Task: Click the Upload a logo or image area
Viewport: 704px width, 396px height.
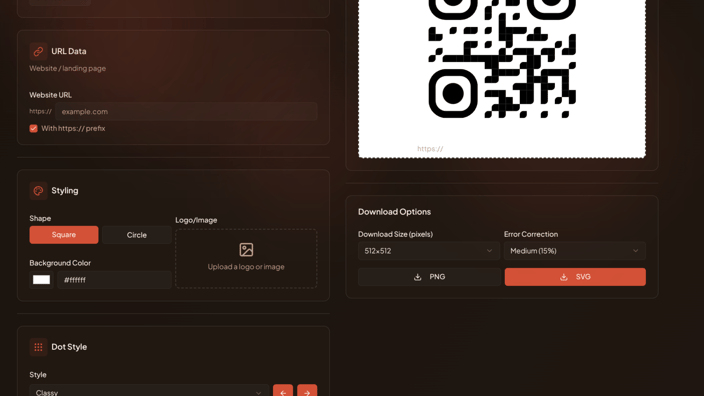Action: [x=246, y=259]
